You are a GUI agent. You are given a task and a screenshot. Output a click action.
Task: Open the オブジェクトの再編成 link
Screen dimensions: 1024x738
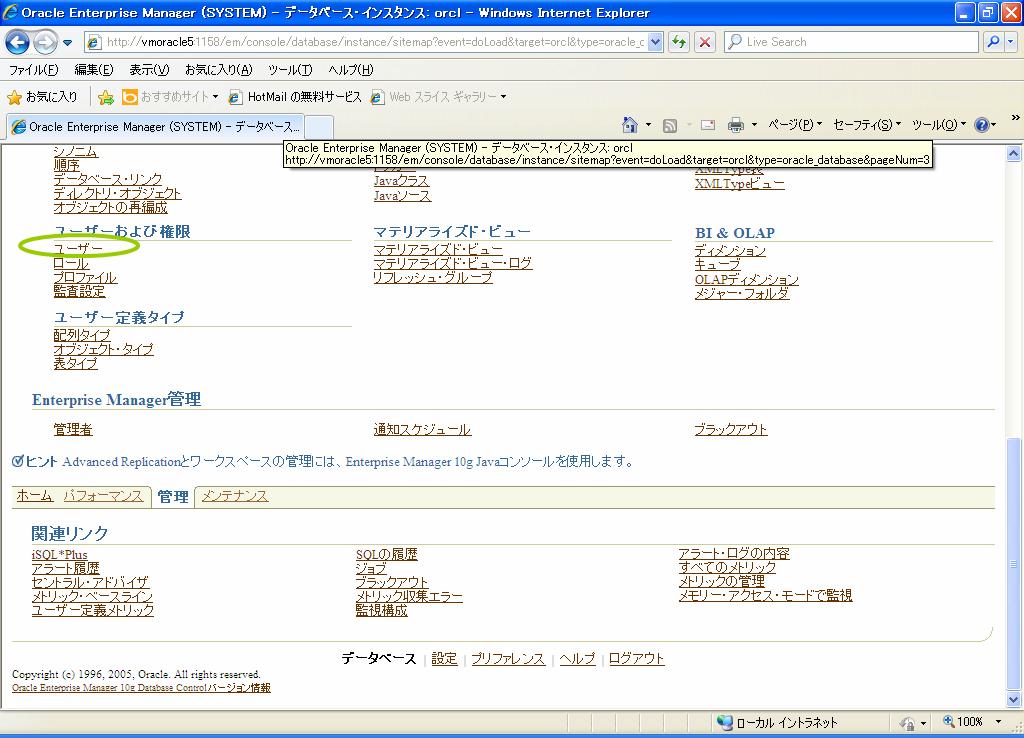point(110,208)
